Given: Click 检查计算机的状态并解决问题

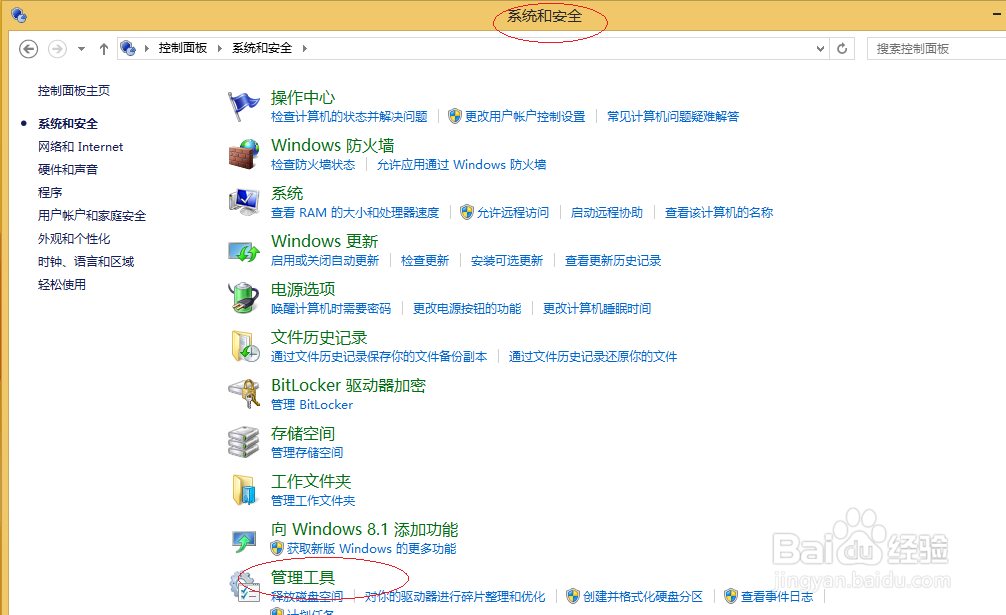Looking at the screenshot, I should pos(349,116).
